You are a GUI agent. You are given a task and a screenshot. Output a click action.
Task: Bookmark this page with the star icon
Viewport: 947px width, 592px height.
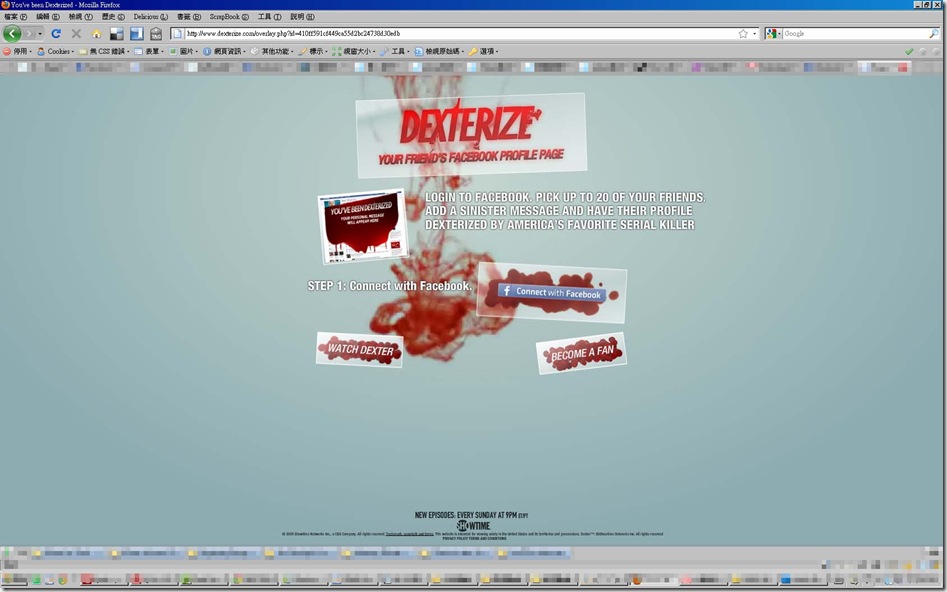click(x=743, y=33)
